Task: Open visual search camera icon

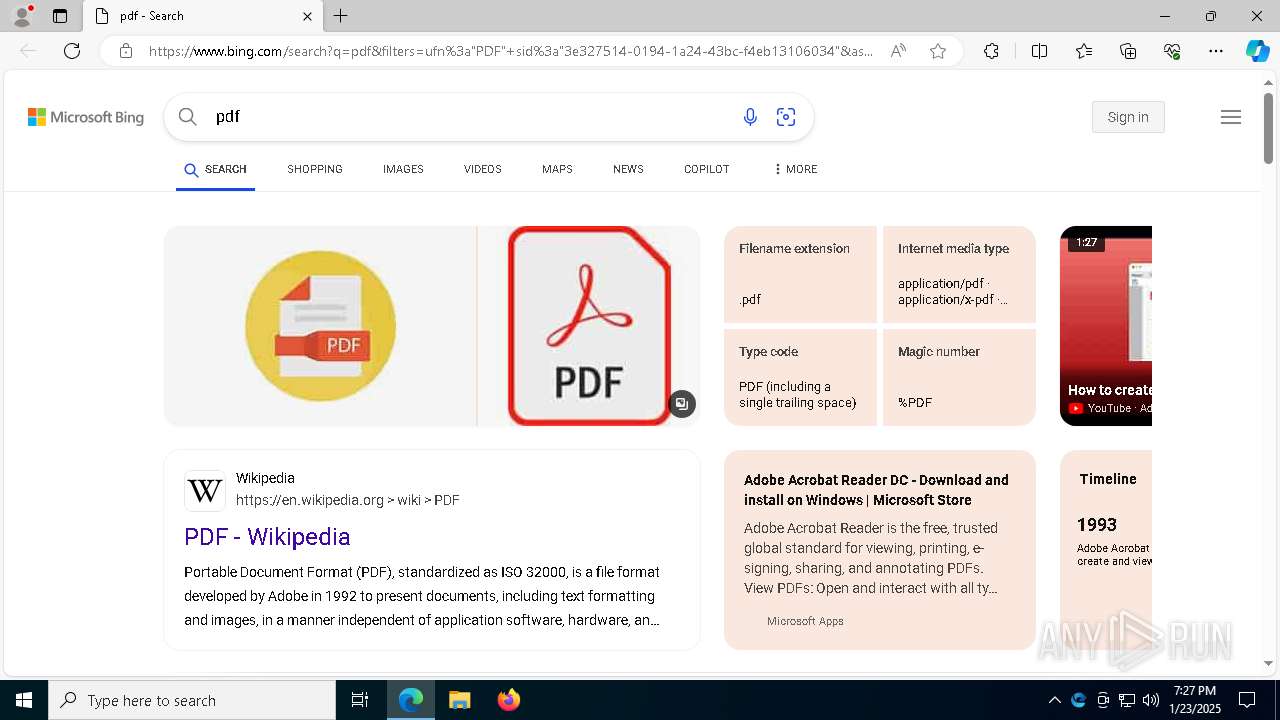Action: (786, 117)
